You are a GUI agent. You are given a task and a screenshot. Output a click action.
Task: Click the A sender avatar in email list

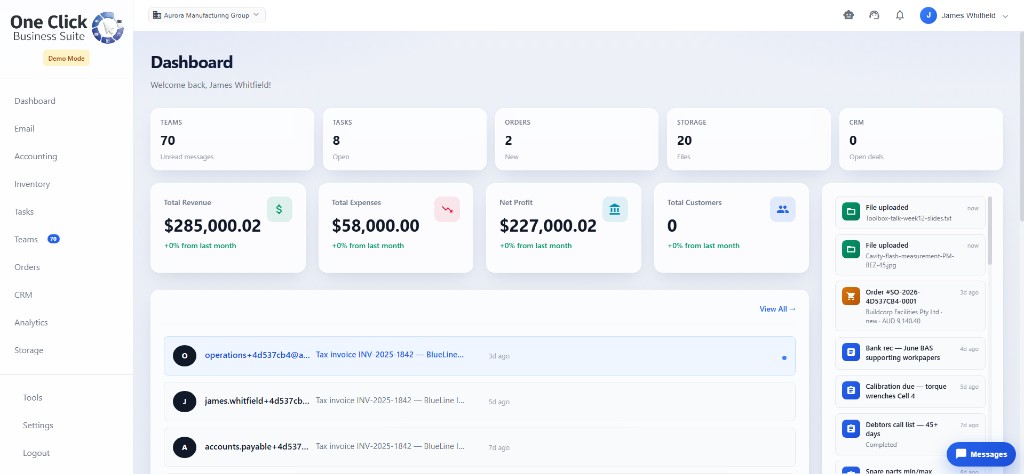coord(184,447)
